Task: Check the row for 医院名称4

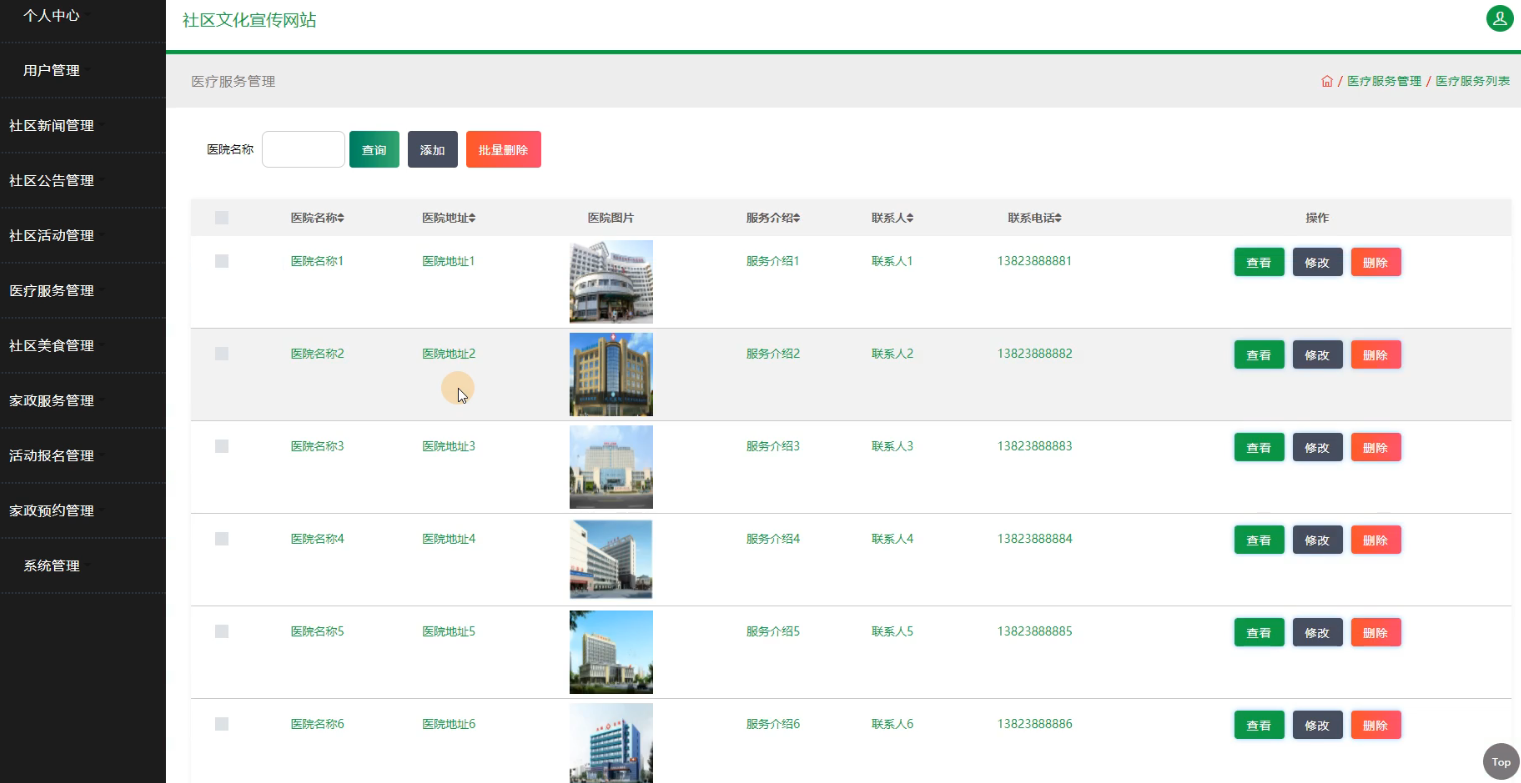Action: point(222,539)
